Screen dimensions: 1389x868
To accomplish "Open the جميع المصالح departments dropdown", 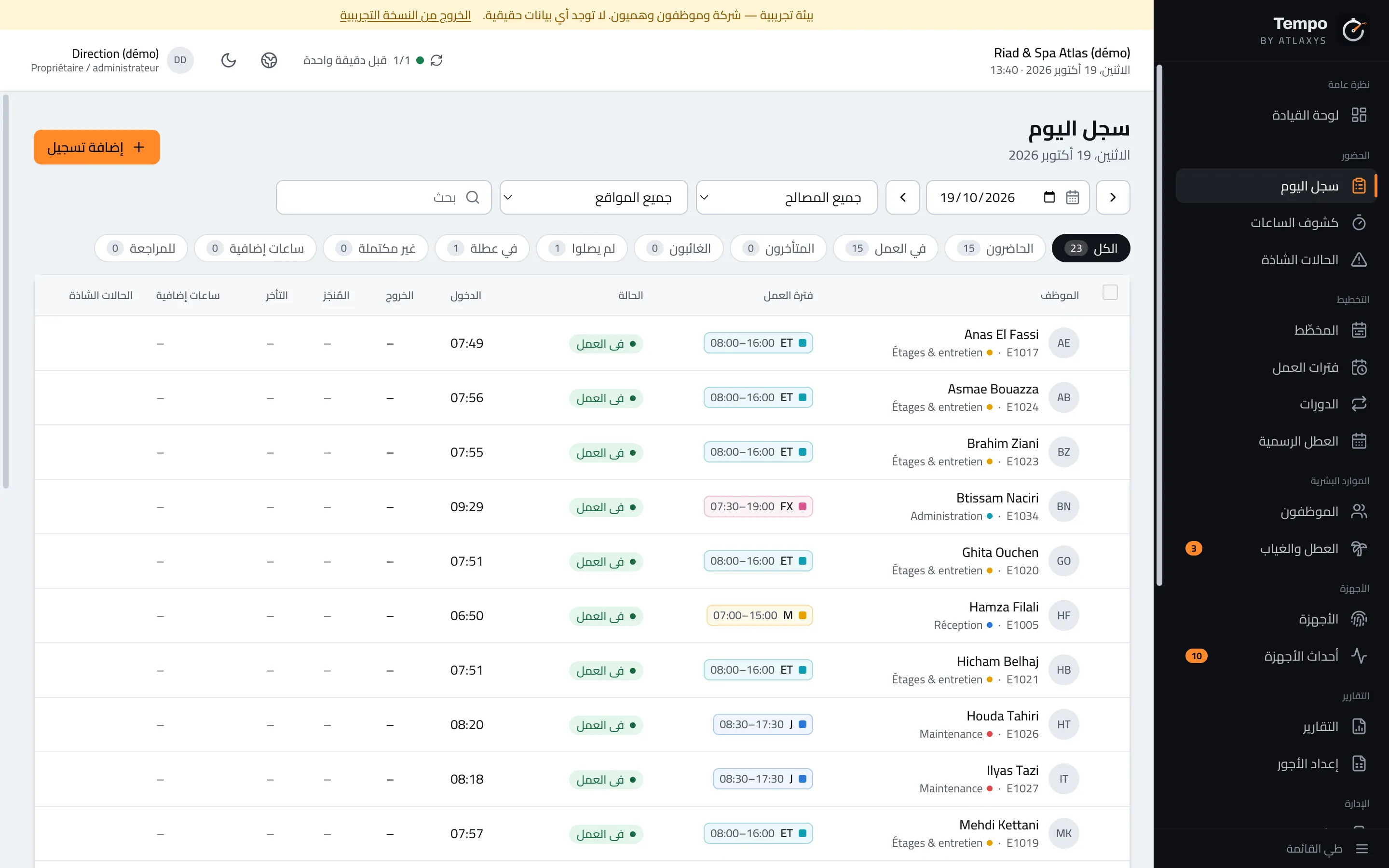I will tap(786, 198).
